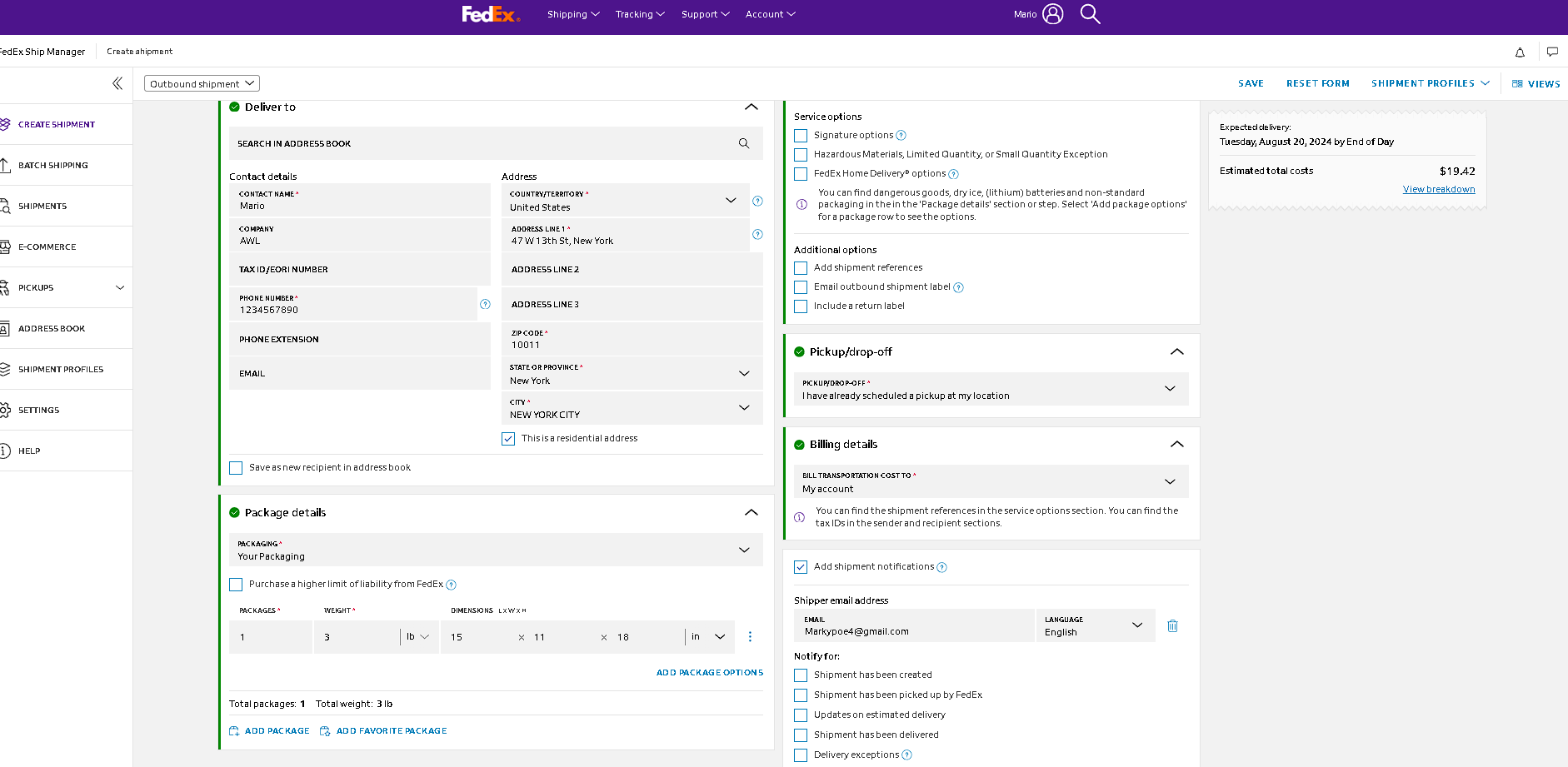Click the info icon by dangerous goods note
The image size is (1568, 767).
click(801, 204)
